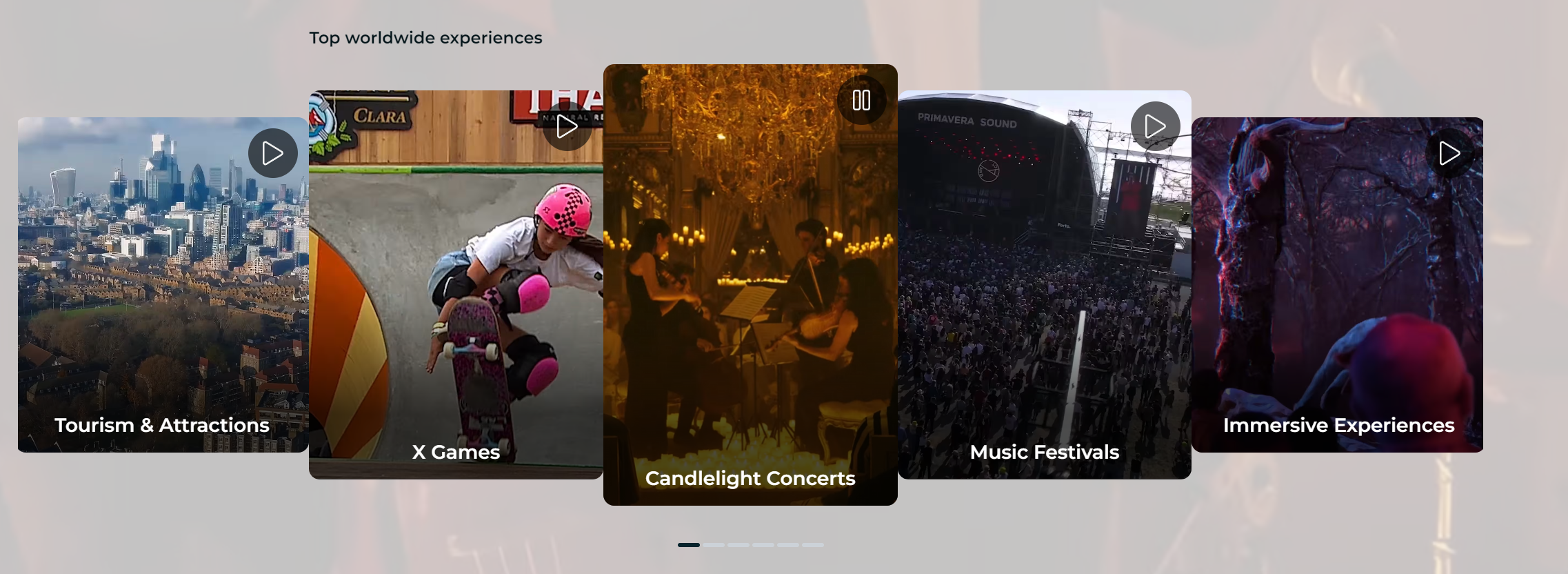Viewport: 1568px width, 574px height.
Task: Go to the fourth carousel slide indicator
Action: (763, 545)
